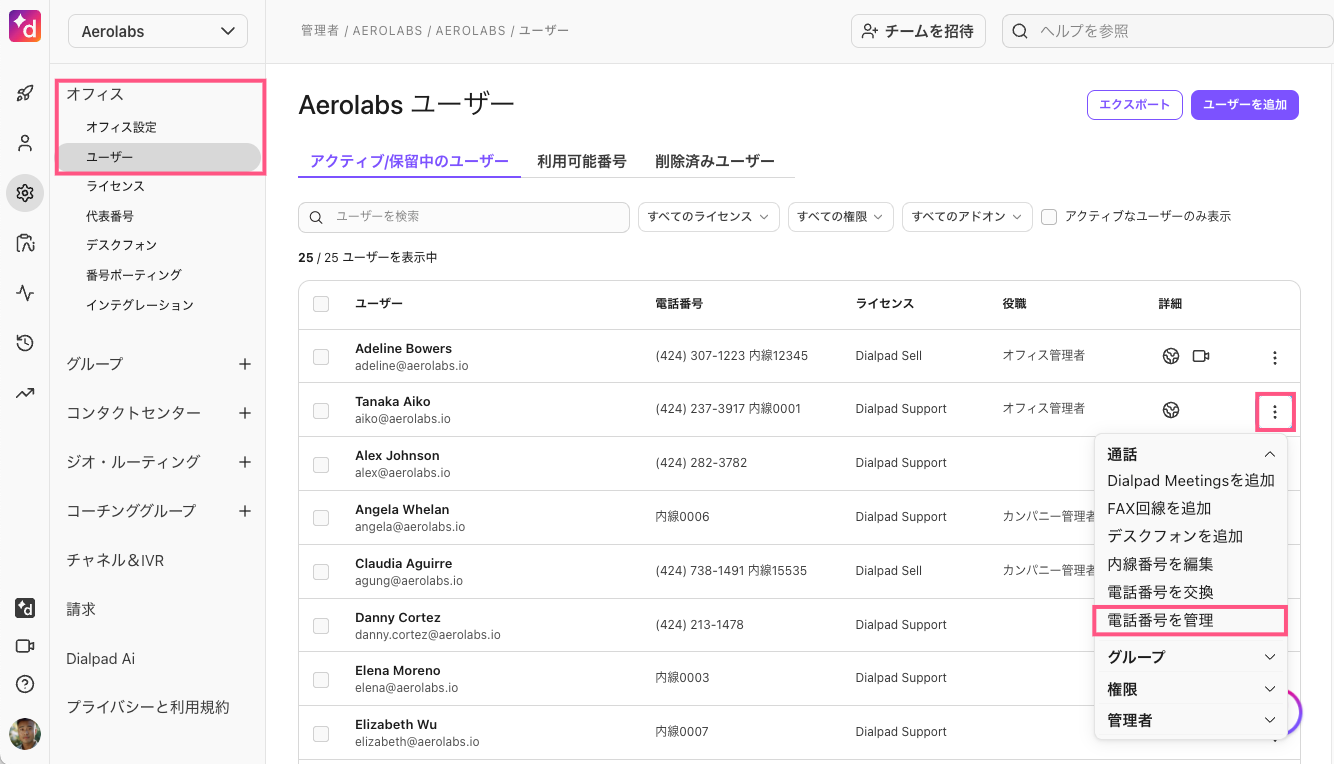This screenshot has height=764, width=1334.
Task: Check the Tanaka Aiko row checkbox
Action: point(321,410)
